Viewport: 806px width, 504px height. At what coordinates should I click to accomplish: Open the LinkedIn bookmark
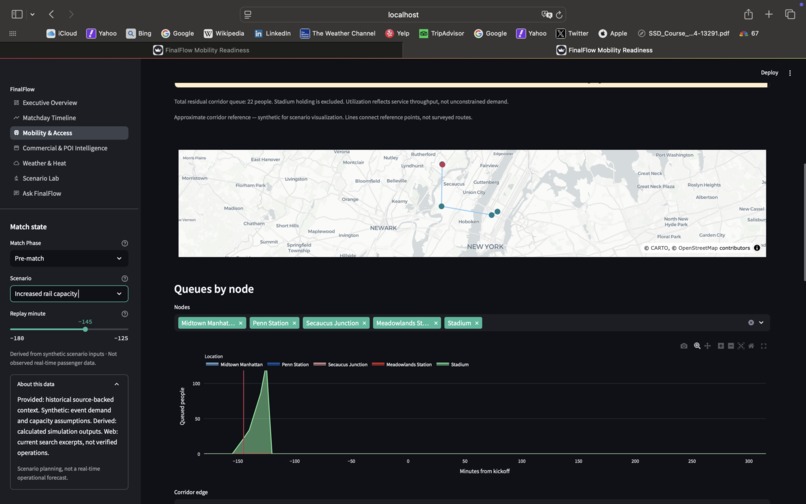pos(272,33)
